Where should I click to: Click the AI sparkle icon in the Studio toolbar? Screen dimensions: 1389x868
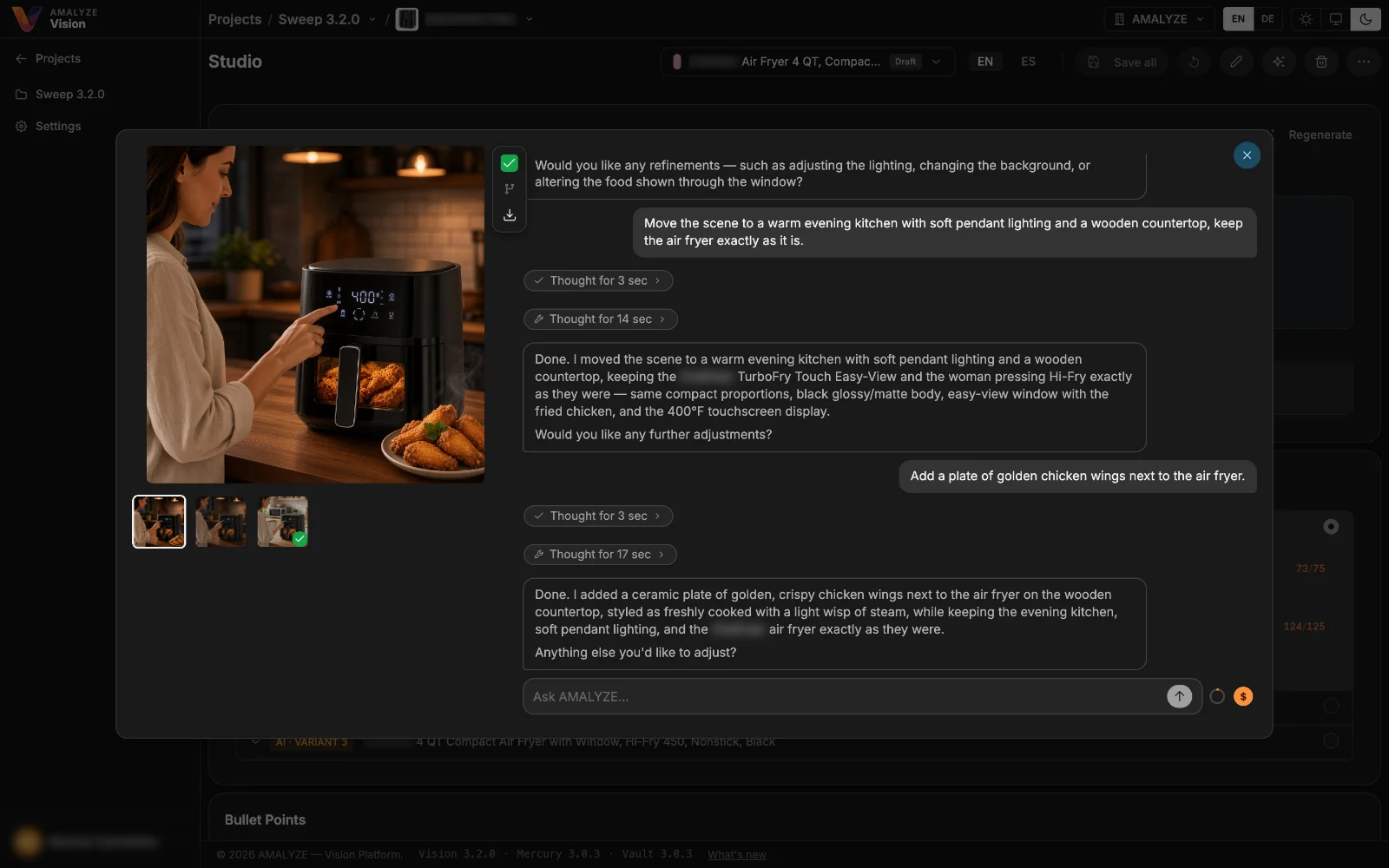(1279, 62)
